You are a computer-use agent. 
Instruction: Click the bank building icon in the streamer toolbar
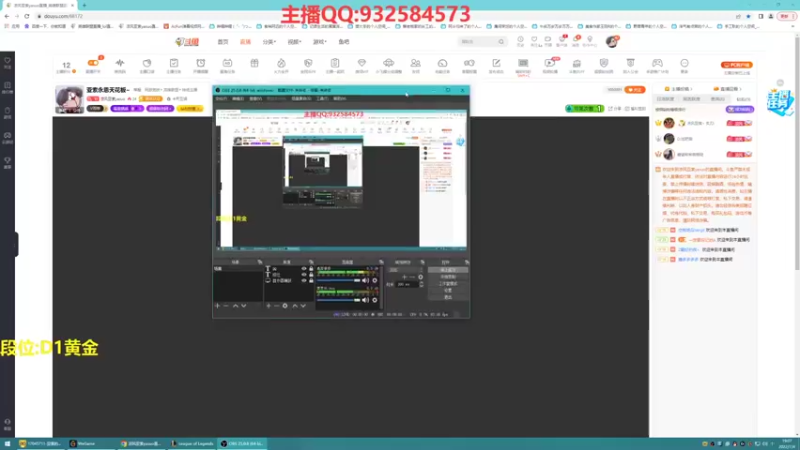click(x=577, y=63)
